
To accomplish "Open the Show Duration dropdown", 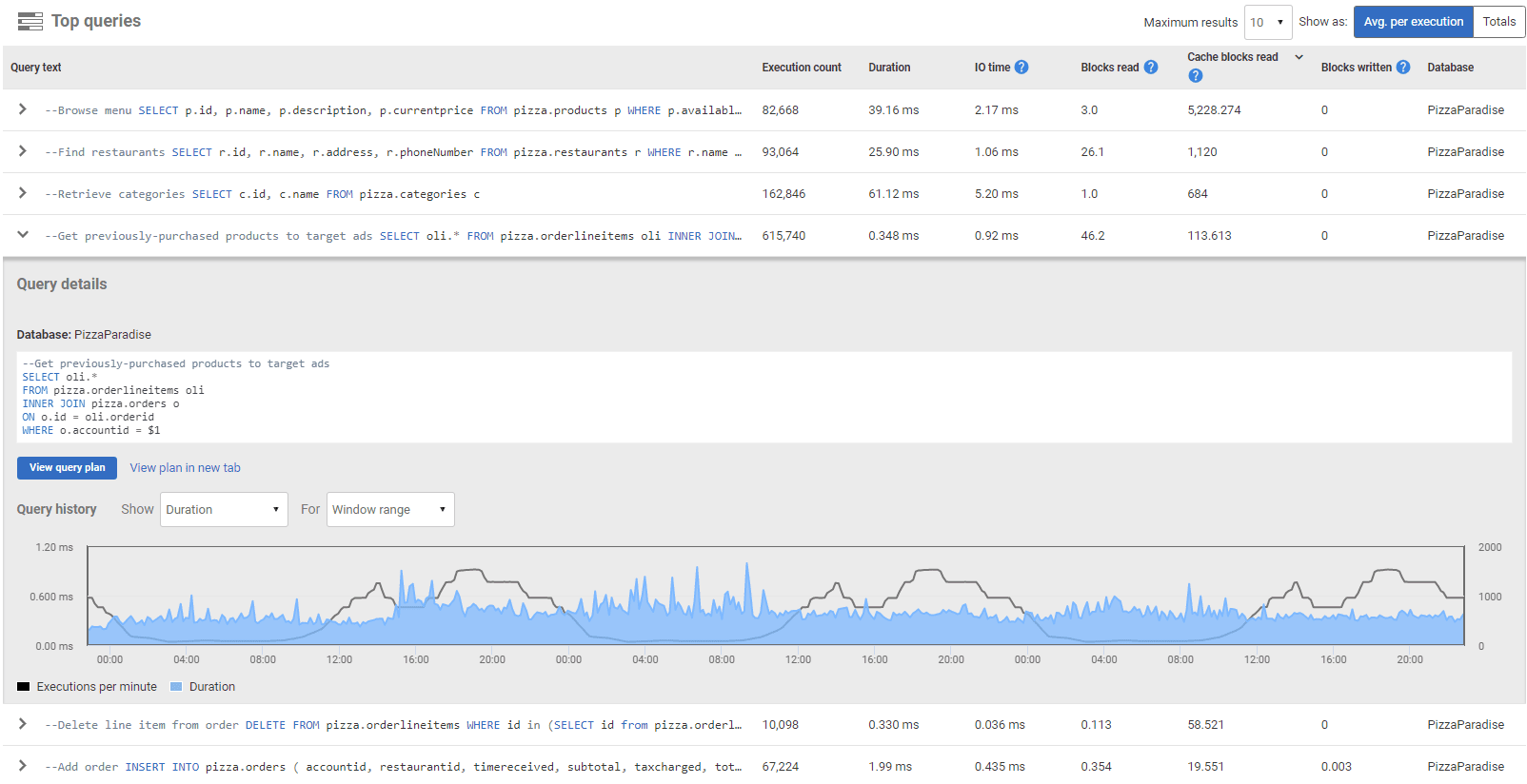I will [x=224, y=510].
